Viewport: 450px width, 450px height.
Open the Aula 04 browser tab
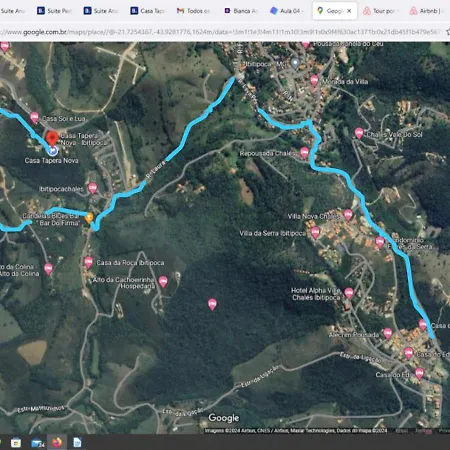point(287,11)
